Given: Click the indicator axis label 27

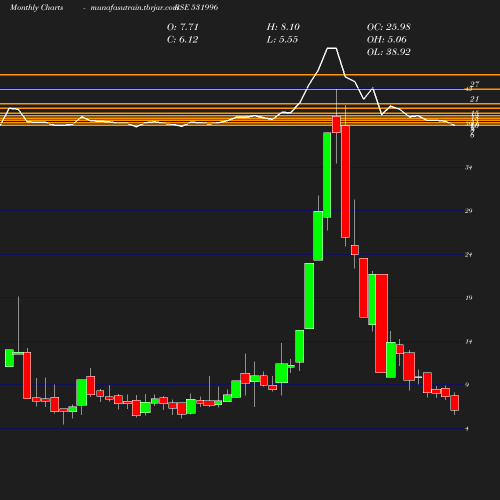Looking at the screenshot, I should (475, 84).
